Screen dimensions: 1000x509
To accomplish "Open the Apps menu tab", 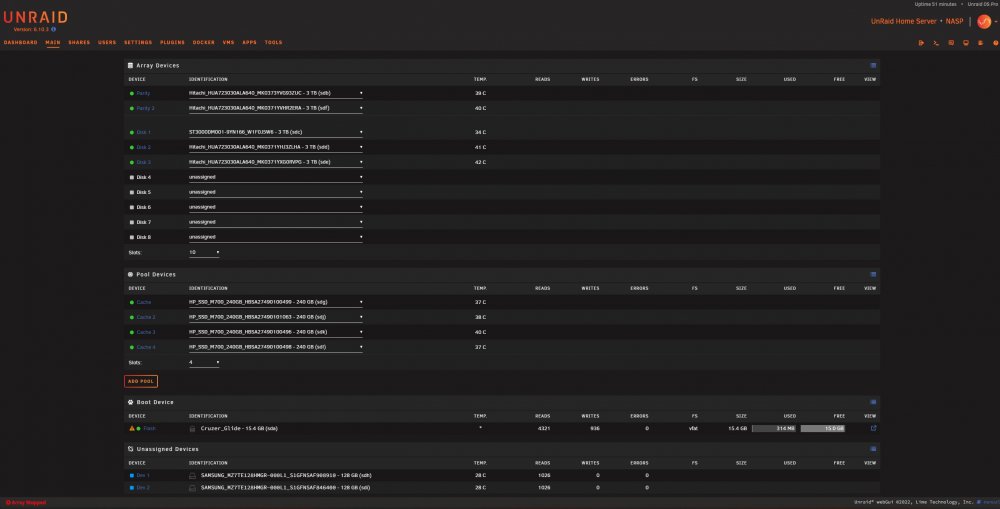I will click(x=249, y=43).
